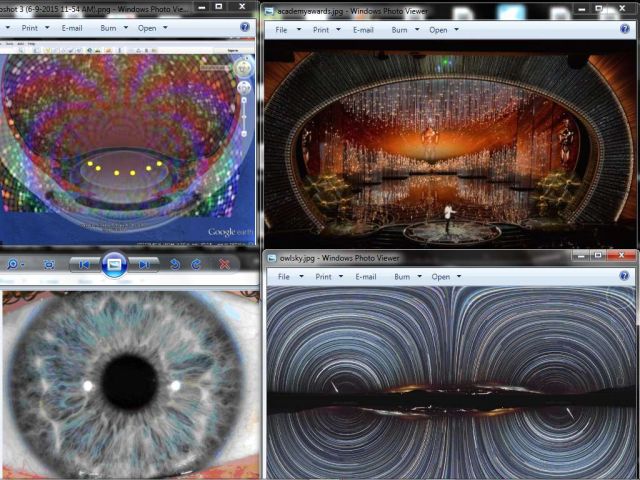
Task: Click Open in academyawards.jpg window
Action: coord(438,30)
